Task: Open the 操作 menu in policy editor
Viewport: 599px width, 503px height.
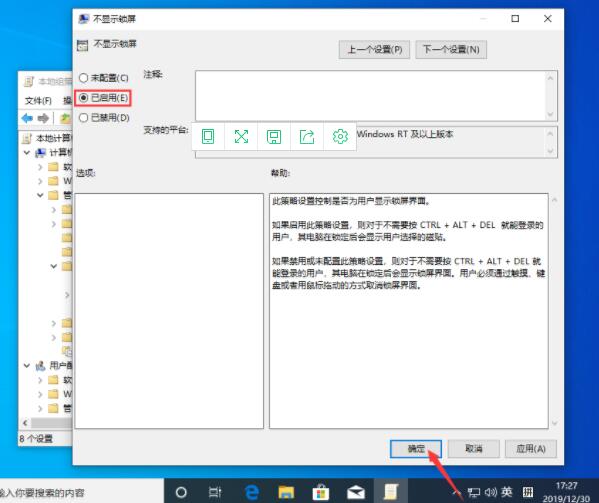Action: click(68, 100)
